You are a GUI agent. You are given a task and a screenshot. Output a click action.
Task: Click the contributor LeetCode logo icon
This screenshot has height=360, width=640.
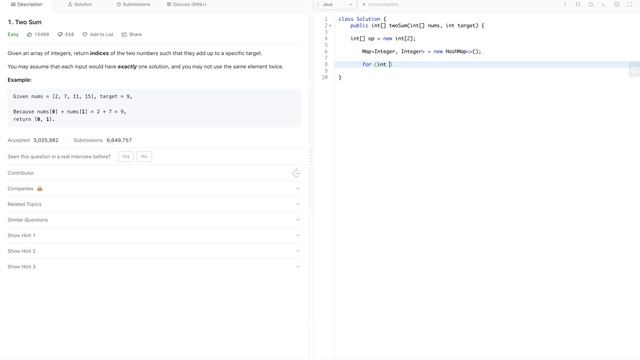pos(296,173)
